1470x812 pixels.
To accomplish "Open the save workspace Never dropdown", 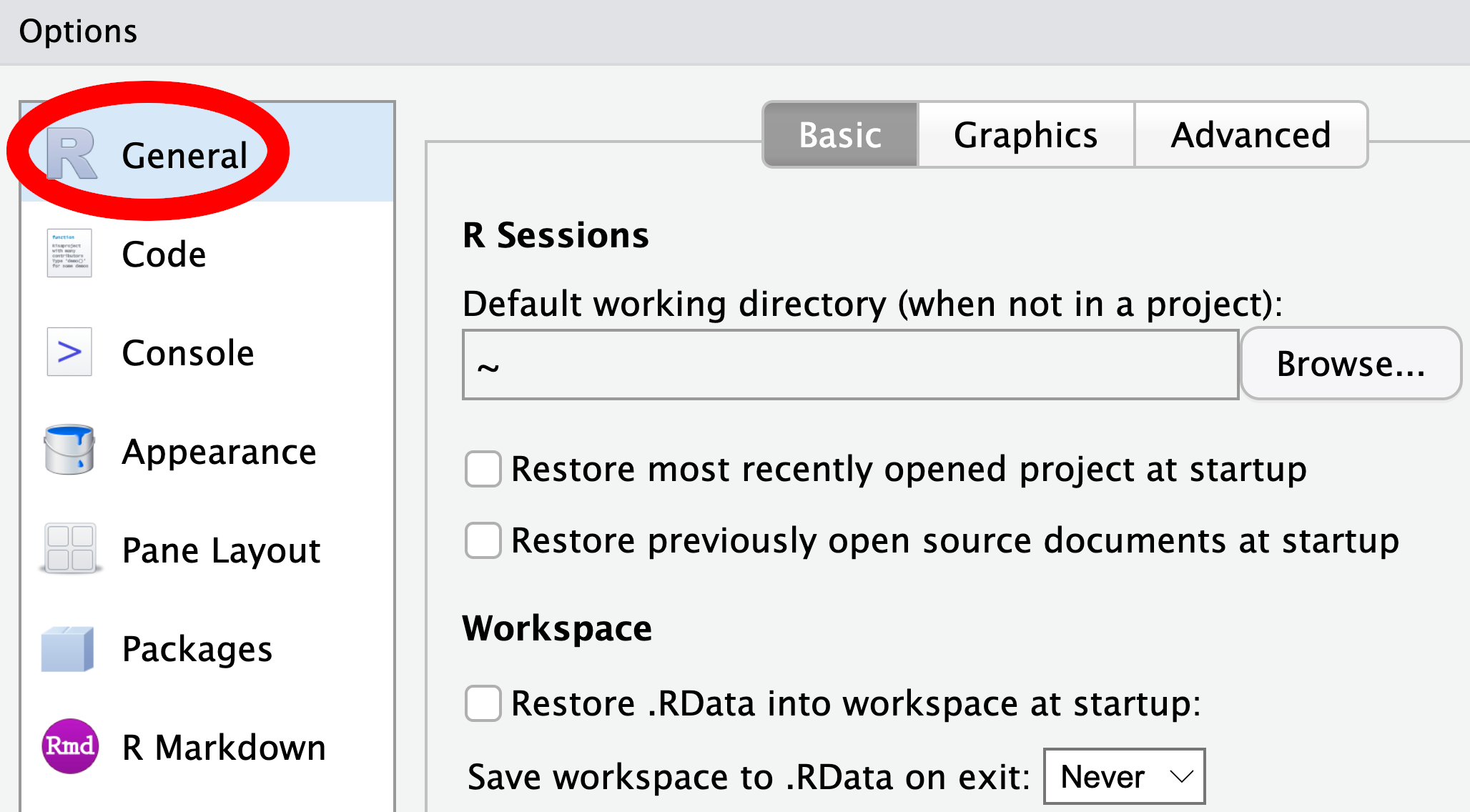I will point(1124,776).
